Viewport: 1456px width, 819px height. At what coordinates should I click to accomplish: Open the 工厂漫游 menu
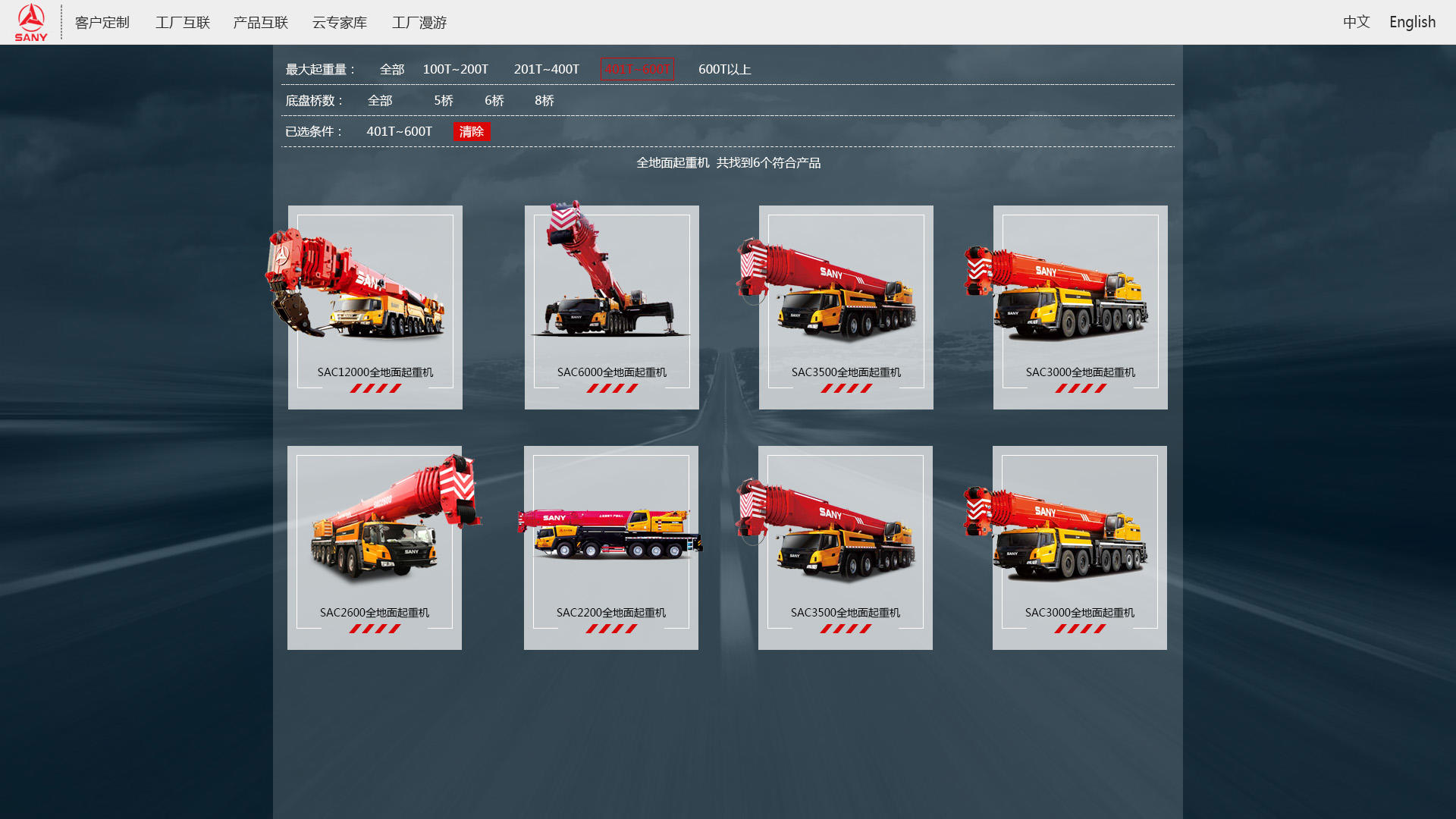[x=419, y=23]
